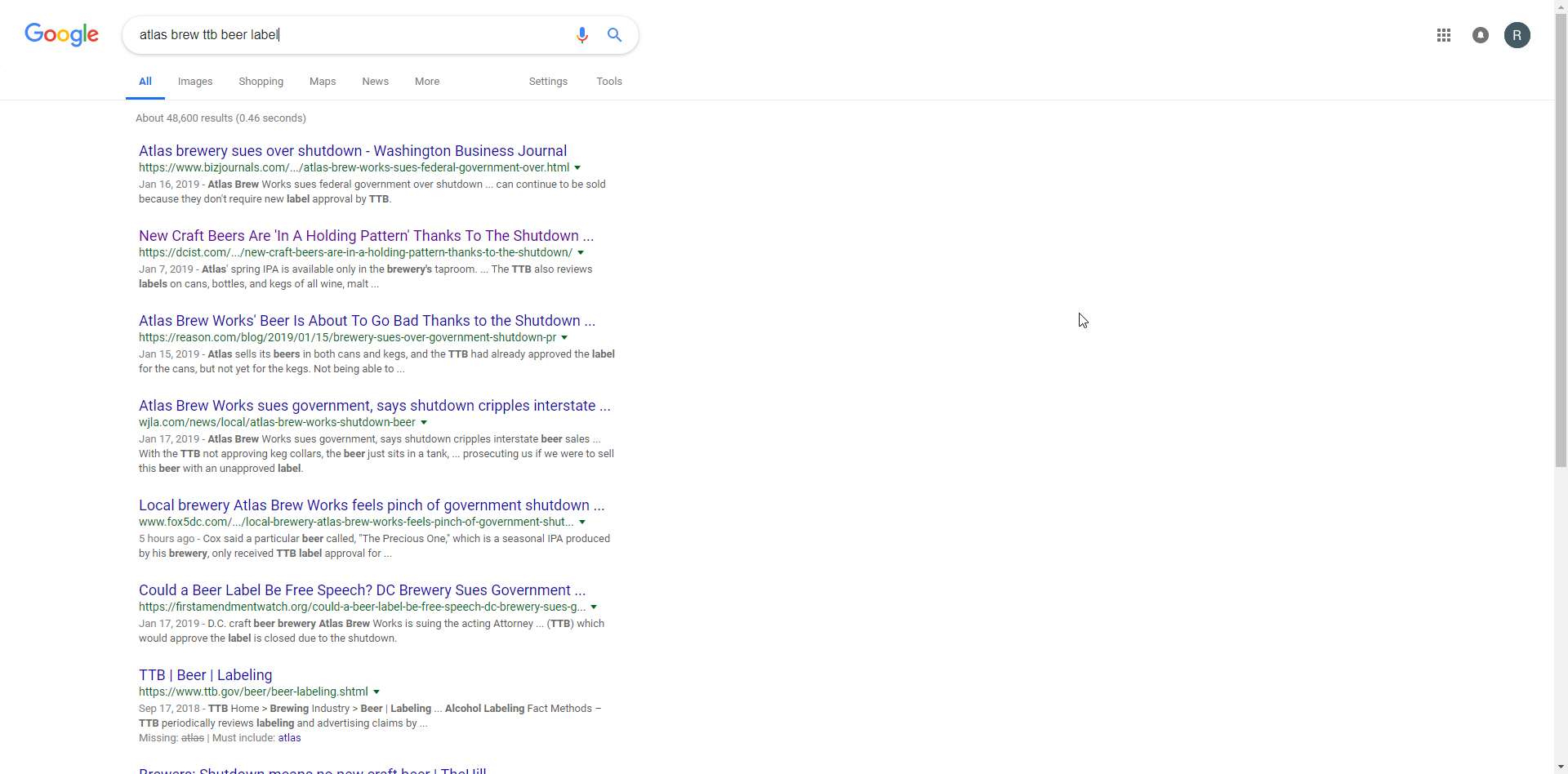Open the Google apps grid
Image resolution: width=1568 pixels, height=774 pixels.
click(x=1444, y=35)
